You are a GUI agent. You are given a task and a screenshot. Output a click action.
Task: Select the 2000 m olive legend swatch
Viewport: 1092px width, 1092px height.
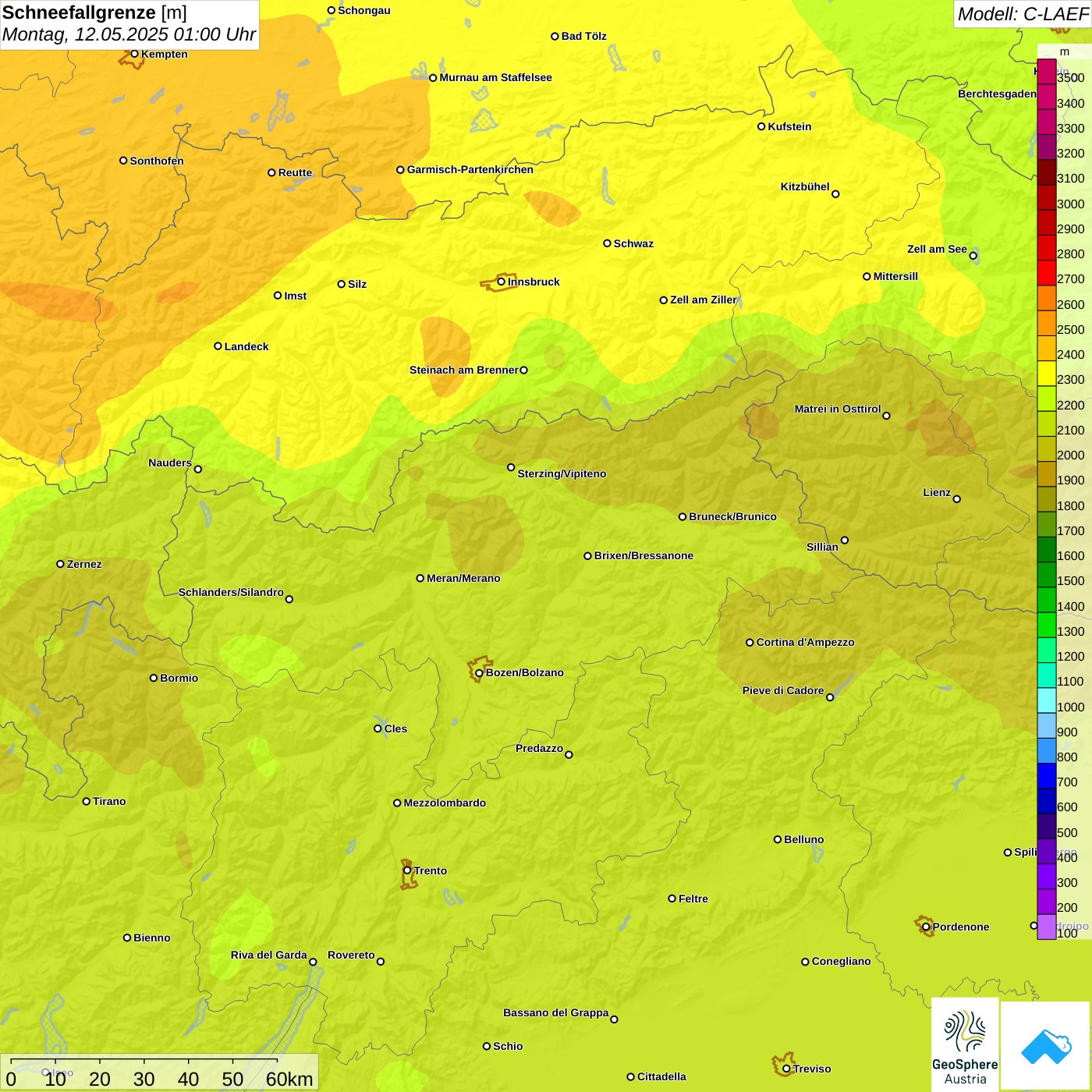click(x=1047, y=449)
